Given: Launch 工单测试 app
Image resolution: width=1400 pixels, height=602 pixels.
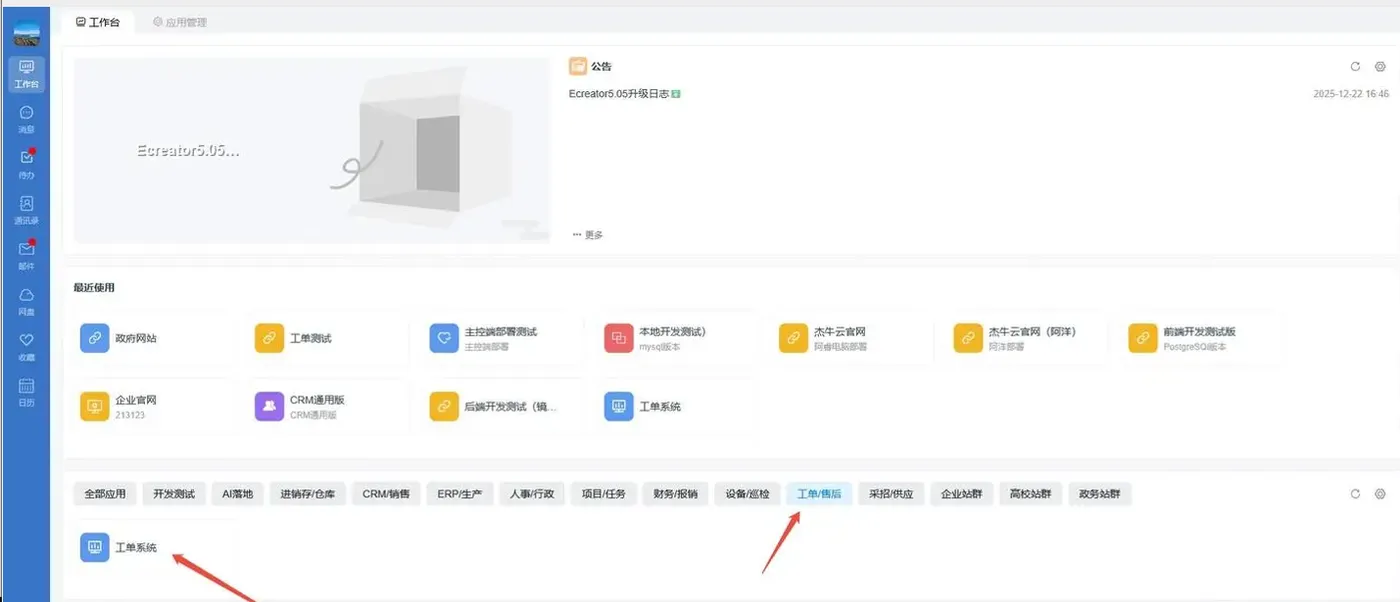Looking at the screenshot, I should 329,338.
